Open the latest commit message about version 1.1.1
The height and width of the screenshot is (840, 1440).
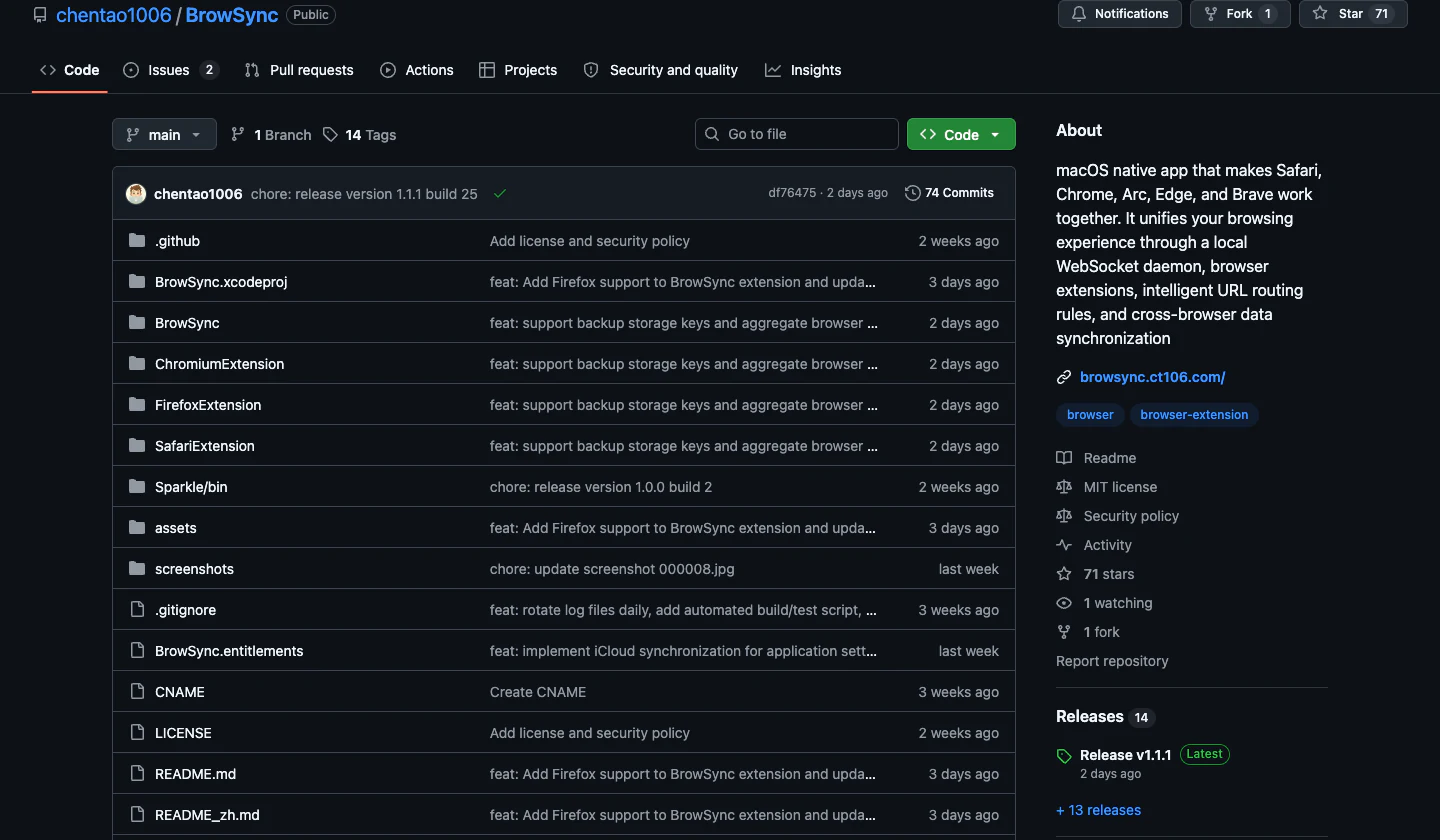pyautogui.click(x=364, y=194)
